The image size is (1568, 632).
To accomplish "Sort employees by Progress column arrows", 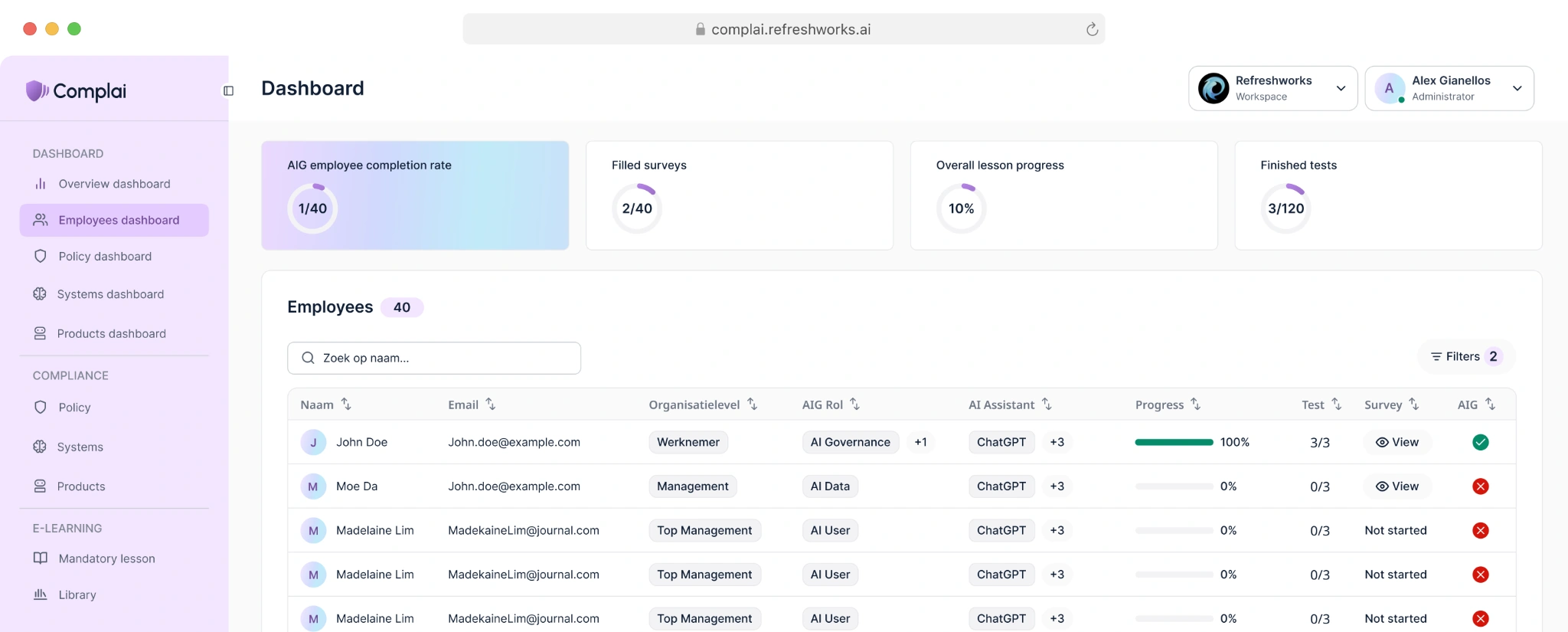I will (x=1195, y=404).
